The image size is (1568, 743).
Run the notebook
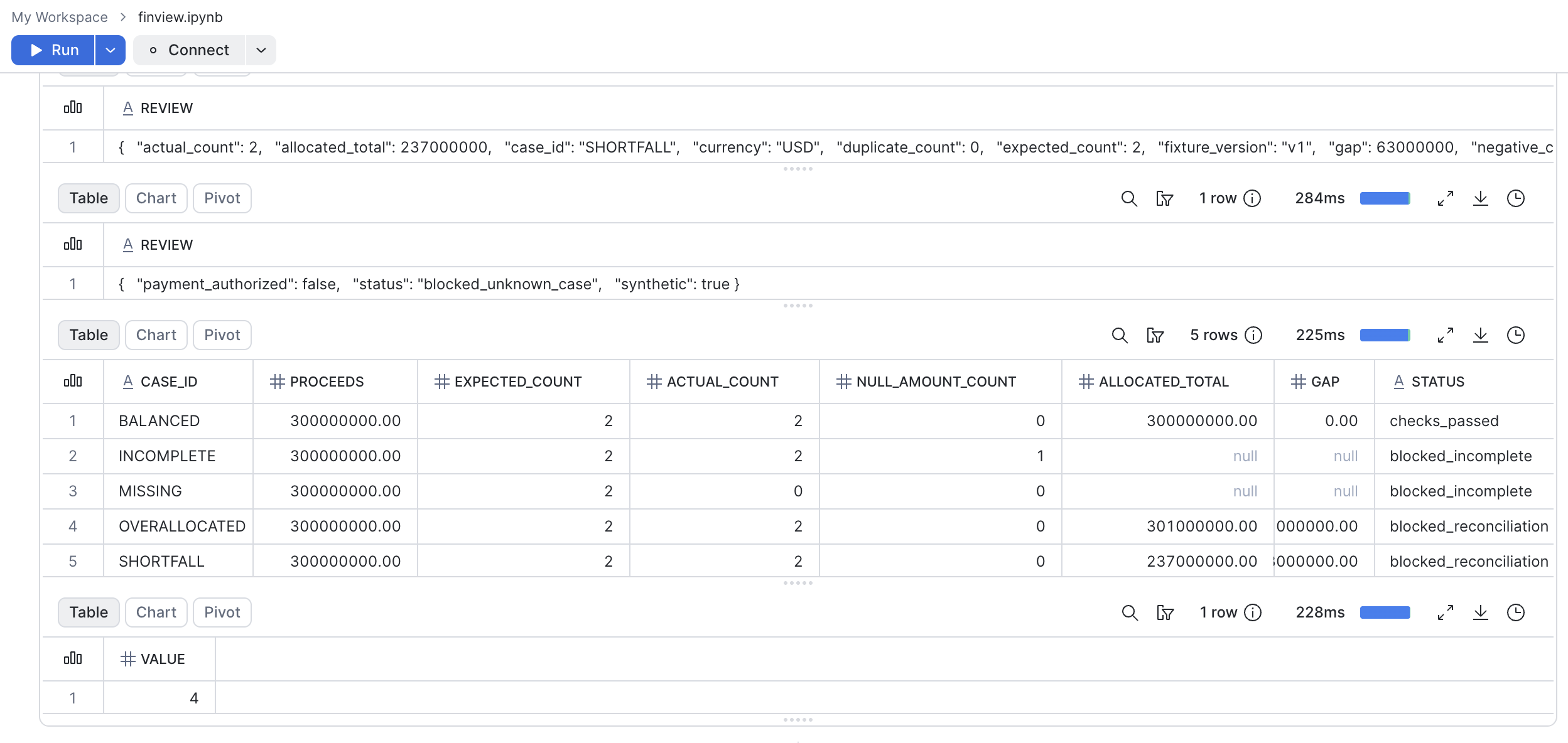[x=53, y=50]
